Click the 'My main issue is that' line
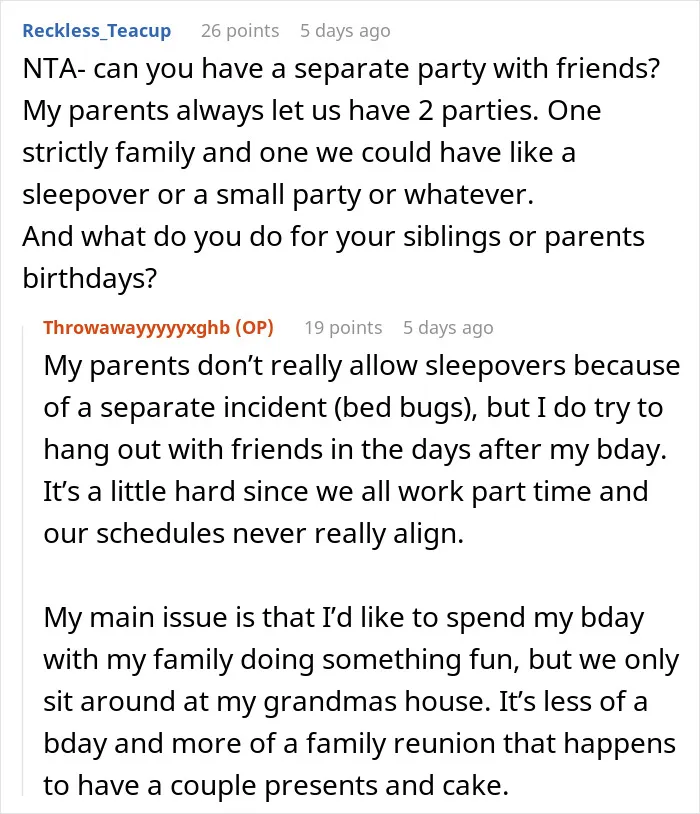The image size is (700, 814). (x=344, y=618)
